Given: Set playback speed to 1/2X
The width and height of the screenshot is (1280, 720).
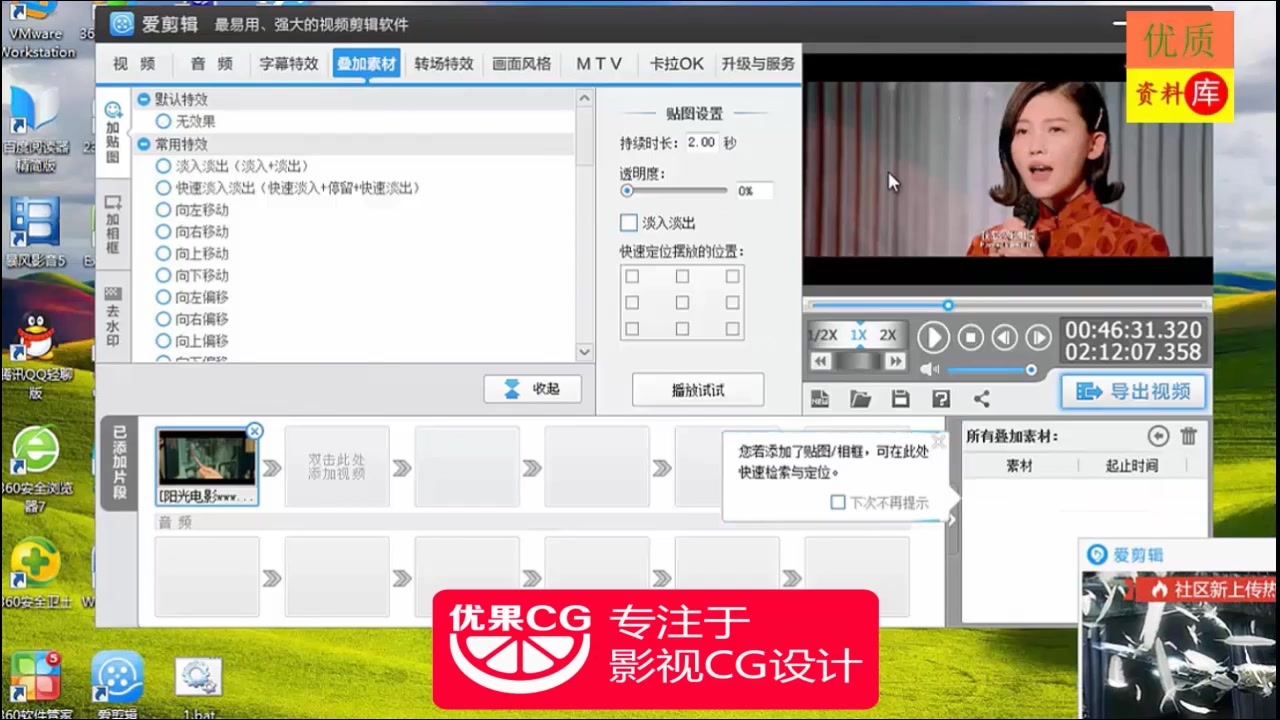Looking at the screenshot, I should 823,335.
